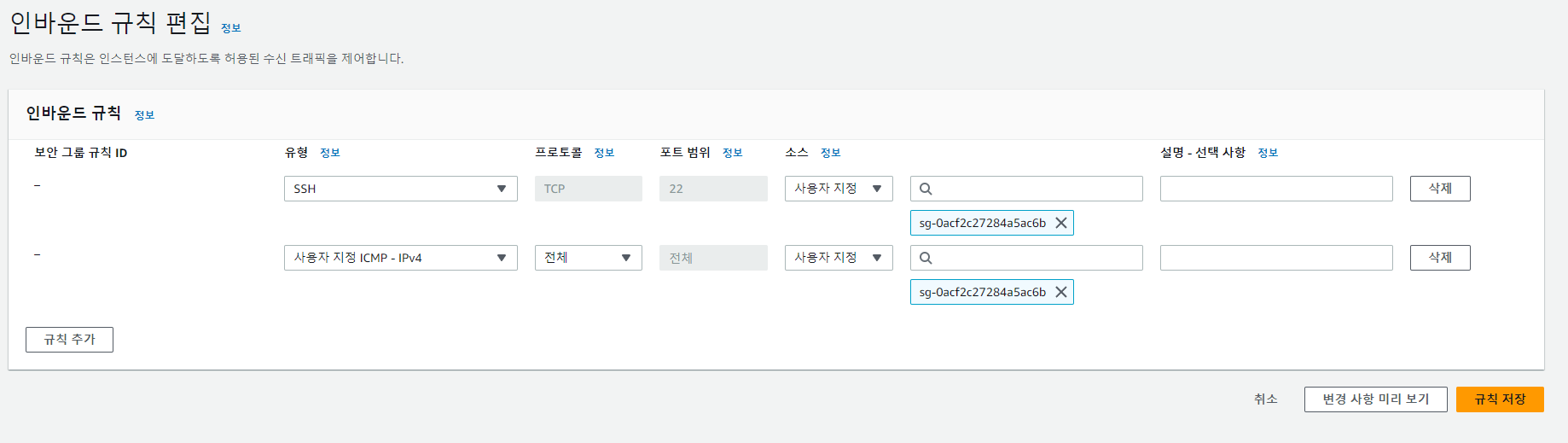Open 정보 link next to 소스 column

pyautogui.click(x=831, y=153)
